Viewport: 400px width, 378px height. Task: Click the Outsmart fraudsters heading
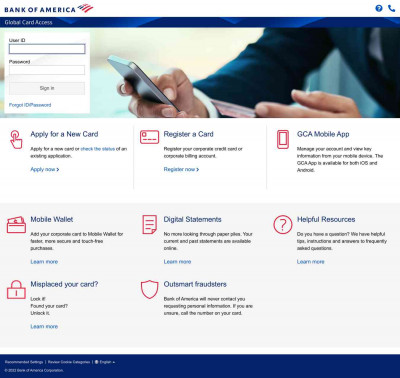coord(195,284)
